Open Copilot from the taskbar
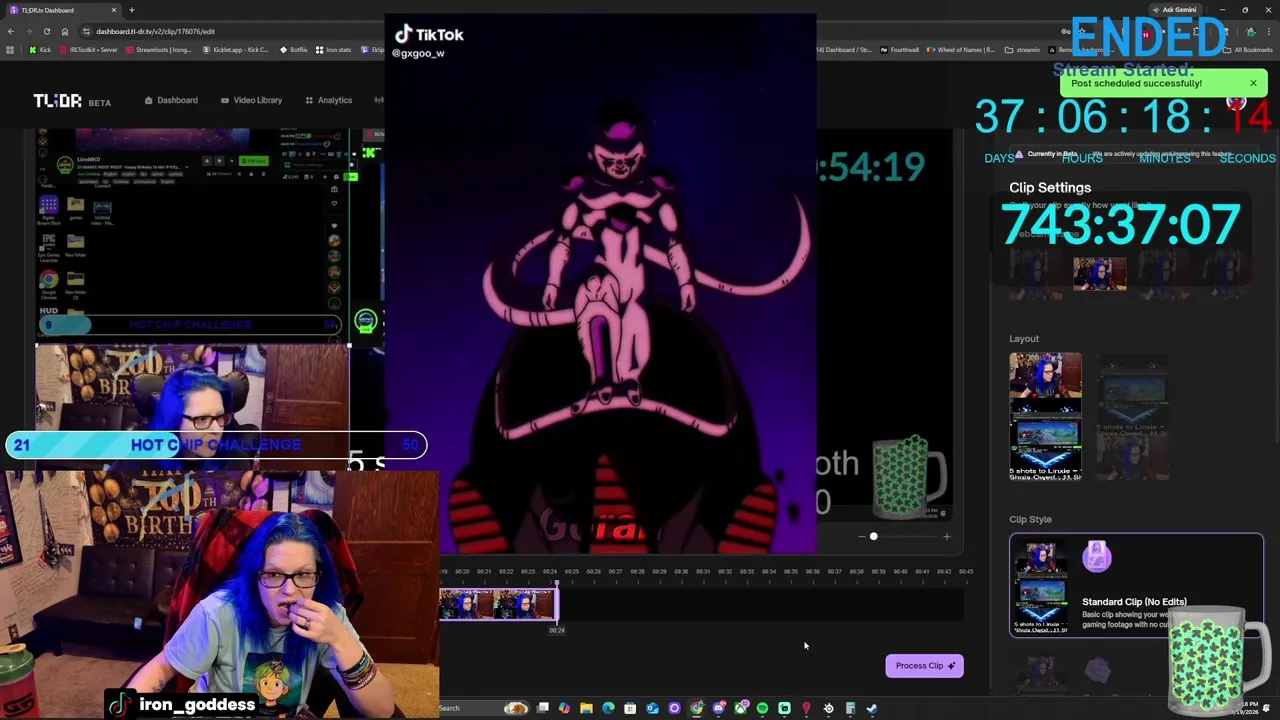The width and height of the screenshot is (1280, 720). click(x=564, y=708)
